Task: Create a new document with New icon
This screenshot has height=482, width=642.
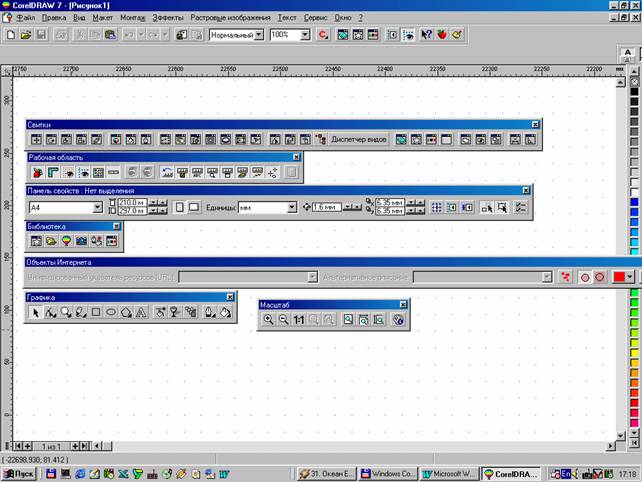Action: click(11, 35)
